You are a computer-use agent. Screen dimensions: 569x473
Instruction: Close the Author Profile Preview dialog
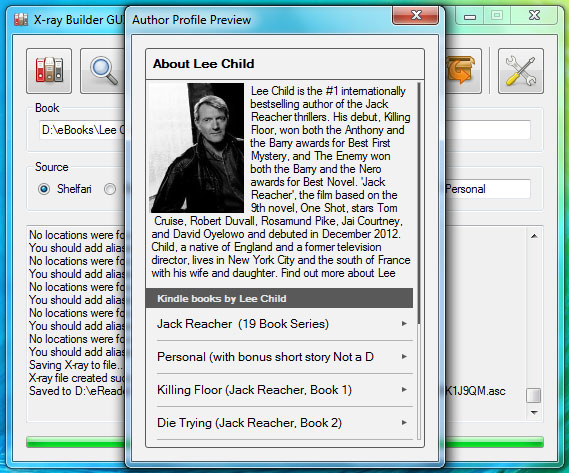coord(416,16)
